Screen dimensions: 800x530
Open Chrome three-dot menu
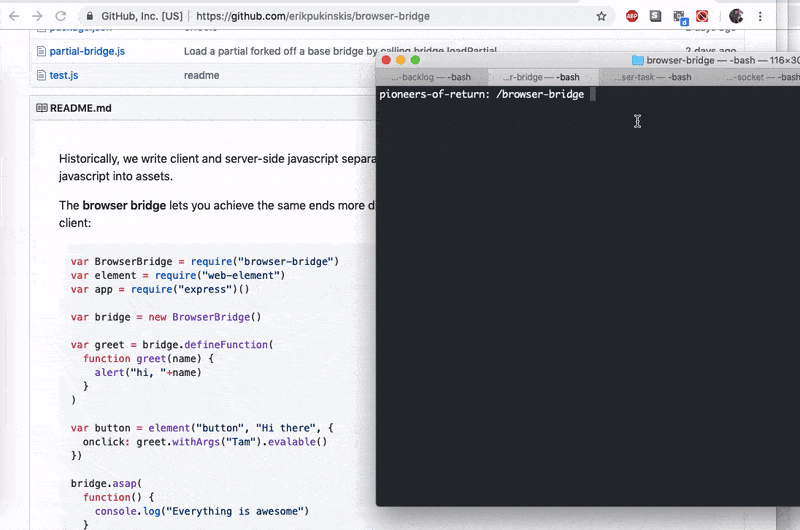coord(760,16)
